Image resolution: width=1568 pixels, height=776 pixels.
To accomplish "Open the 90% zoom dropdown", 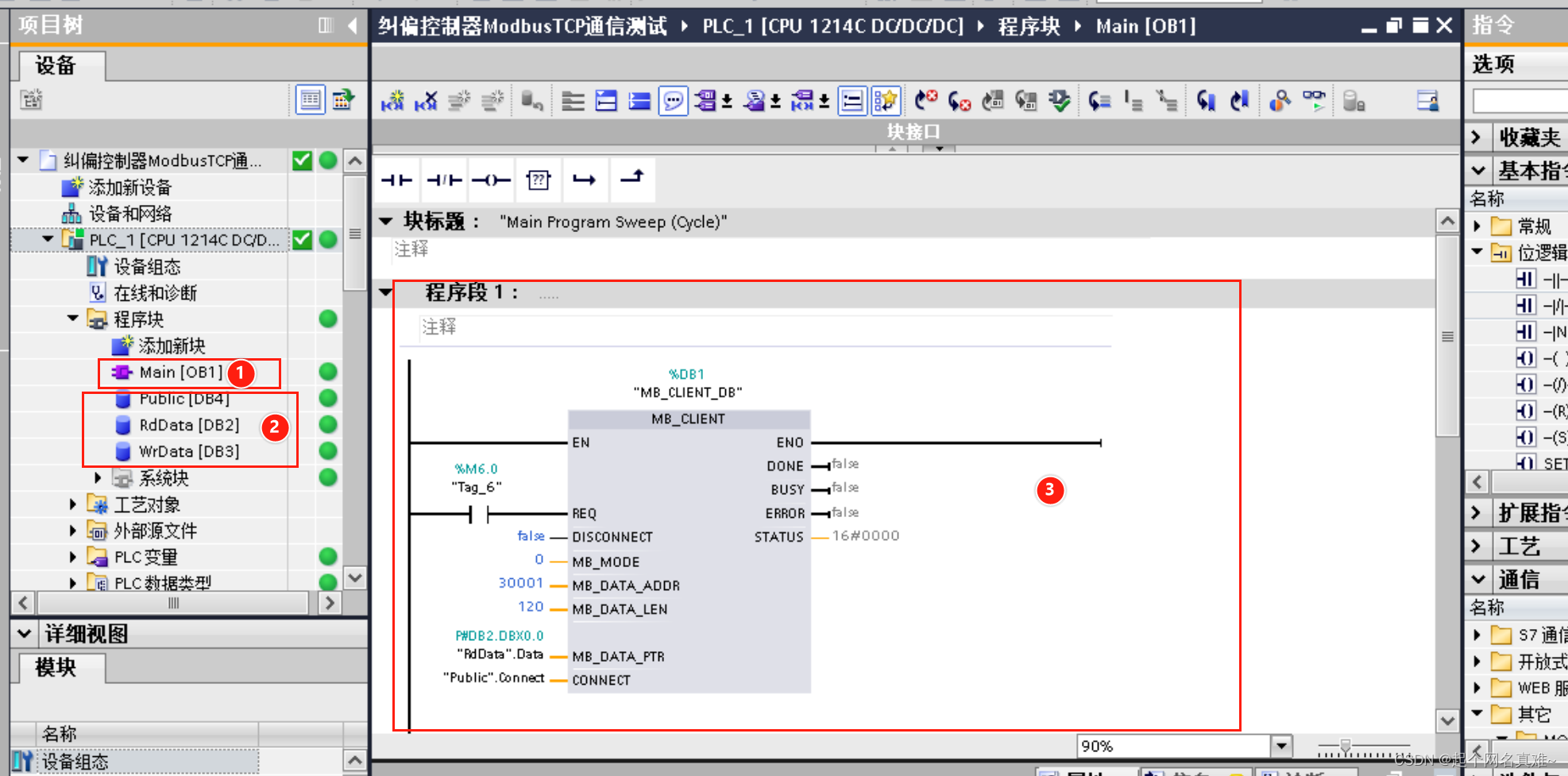I will click(1280, 747).
